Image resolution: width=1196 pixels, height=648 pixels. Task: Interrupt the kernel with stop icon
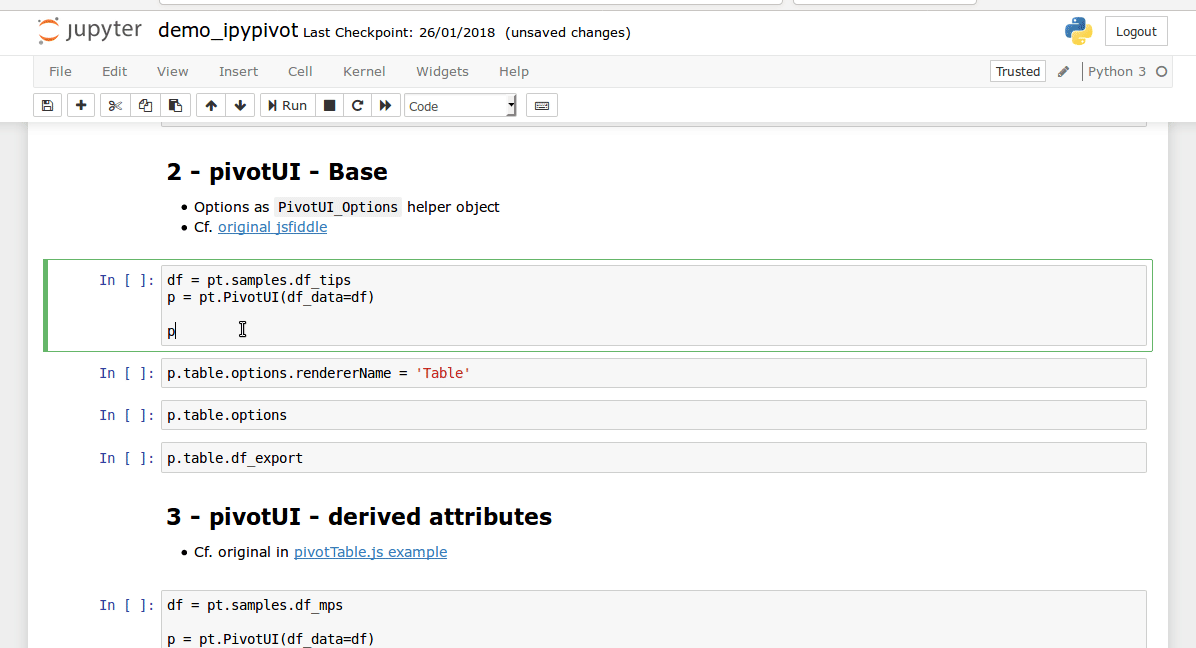click(329, 105)
